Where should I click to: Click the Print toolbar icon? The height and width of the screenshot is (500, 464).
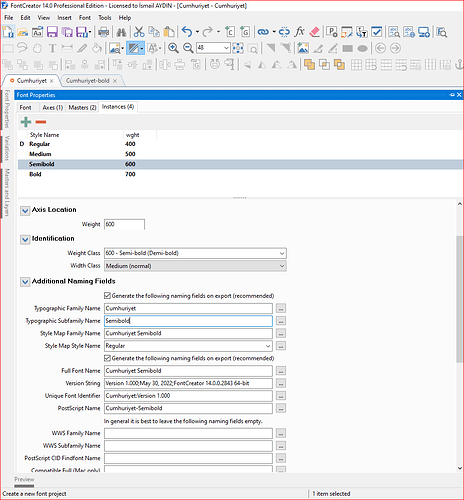103,32
